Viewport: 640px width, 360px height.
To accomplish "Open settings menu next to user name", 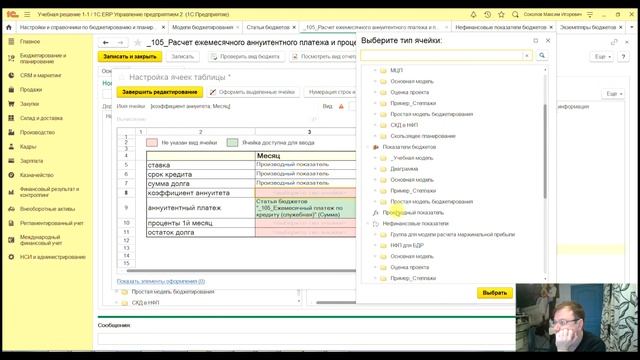I will 590,14.
